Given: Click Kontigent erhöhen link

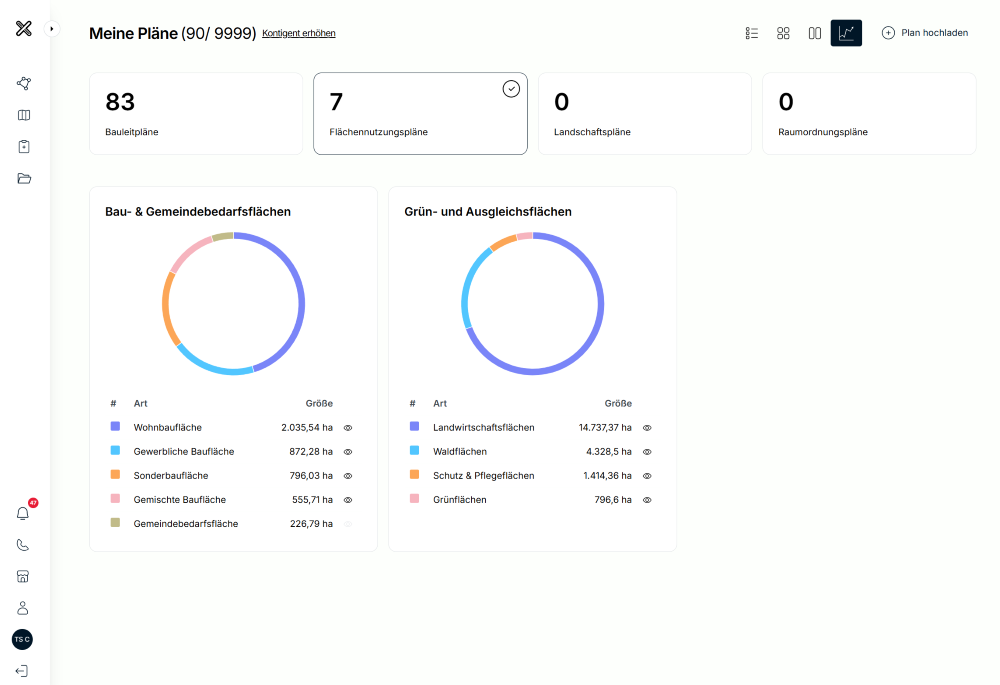Looking at the screenshot, I should pos(298,33).
